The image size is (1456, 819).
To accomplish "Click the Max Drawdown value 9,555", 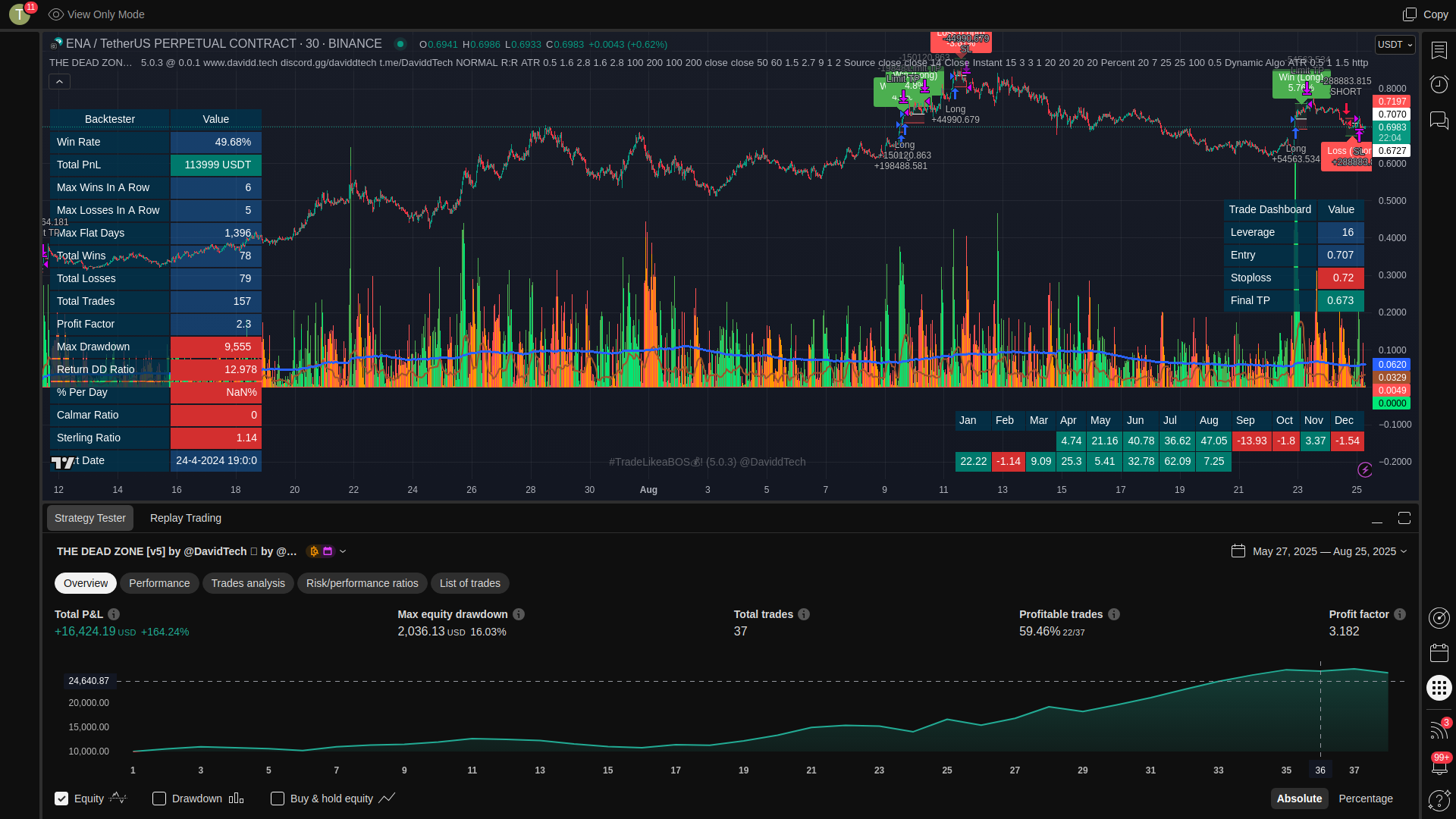I will pyautogui.click(x=216, y=347).
